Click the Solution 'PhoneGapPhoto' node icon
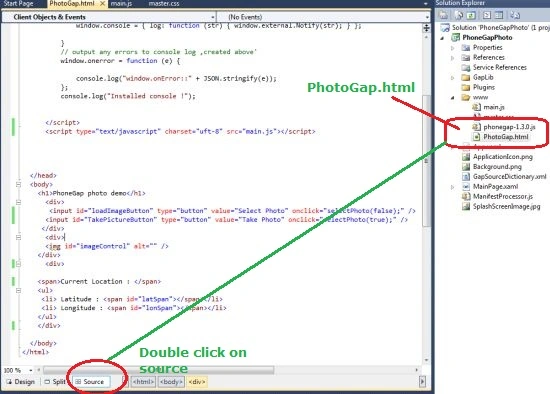This screenshot has width=550, height=394. [445, 28]
